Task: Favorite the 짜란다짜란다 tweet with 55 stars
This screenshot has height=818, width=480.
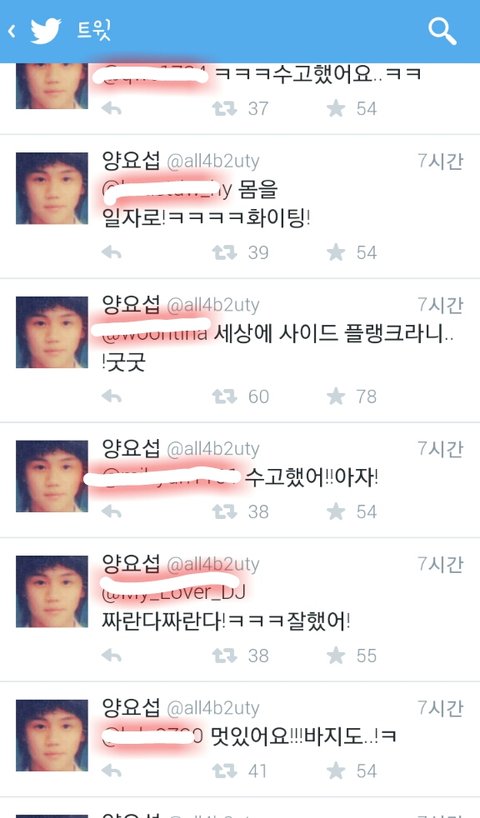Action: tap(336, 655)
